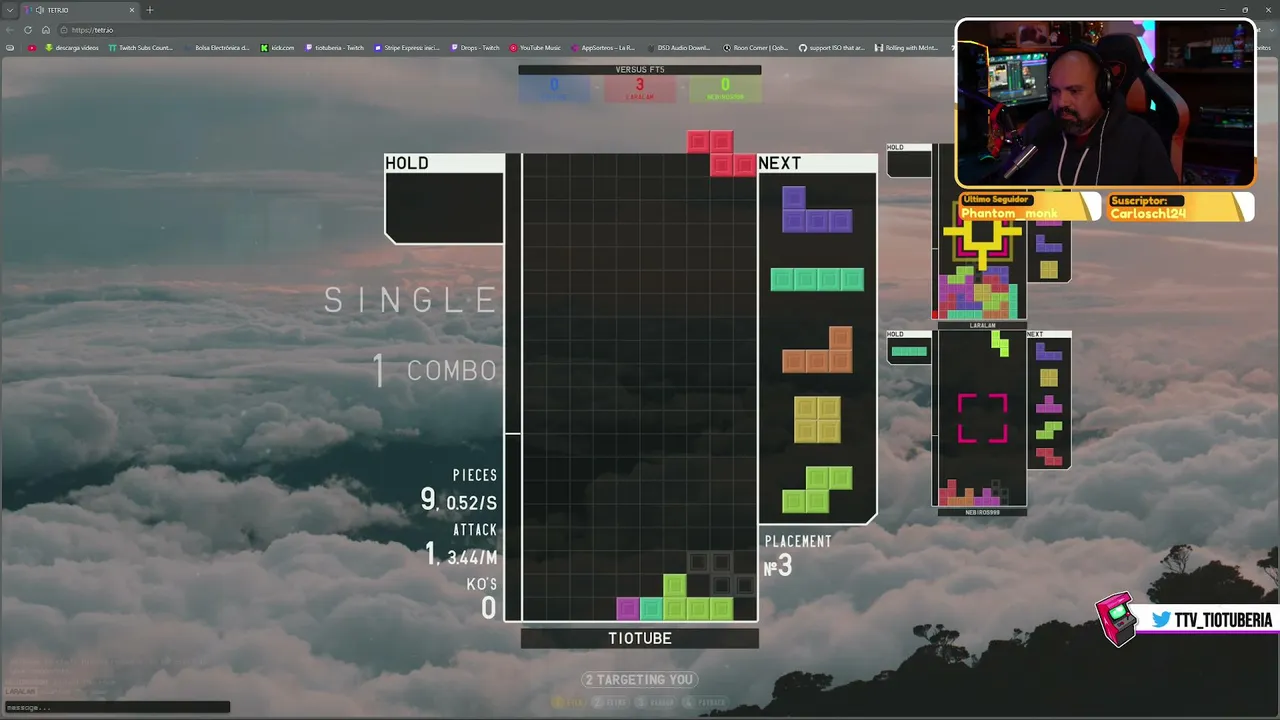Click the webcam overlay thumbnail
The height and width of the screenshot is (720, 1280).
[1105, 103]
